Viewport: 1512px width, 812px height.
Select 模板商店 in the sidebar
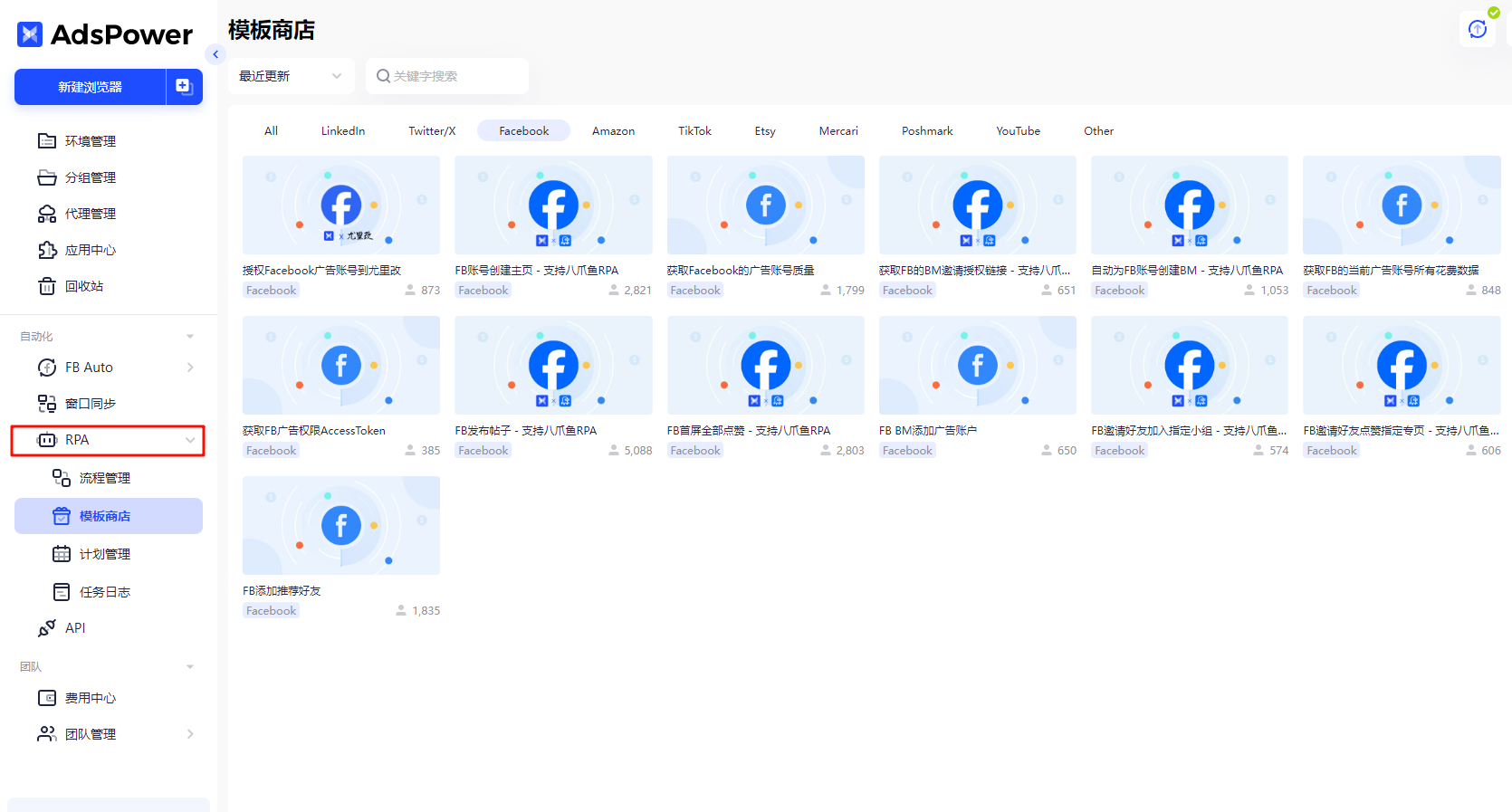coord(109,516)
